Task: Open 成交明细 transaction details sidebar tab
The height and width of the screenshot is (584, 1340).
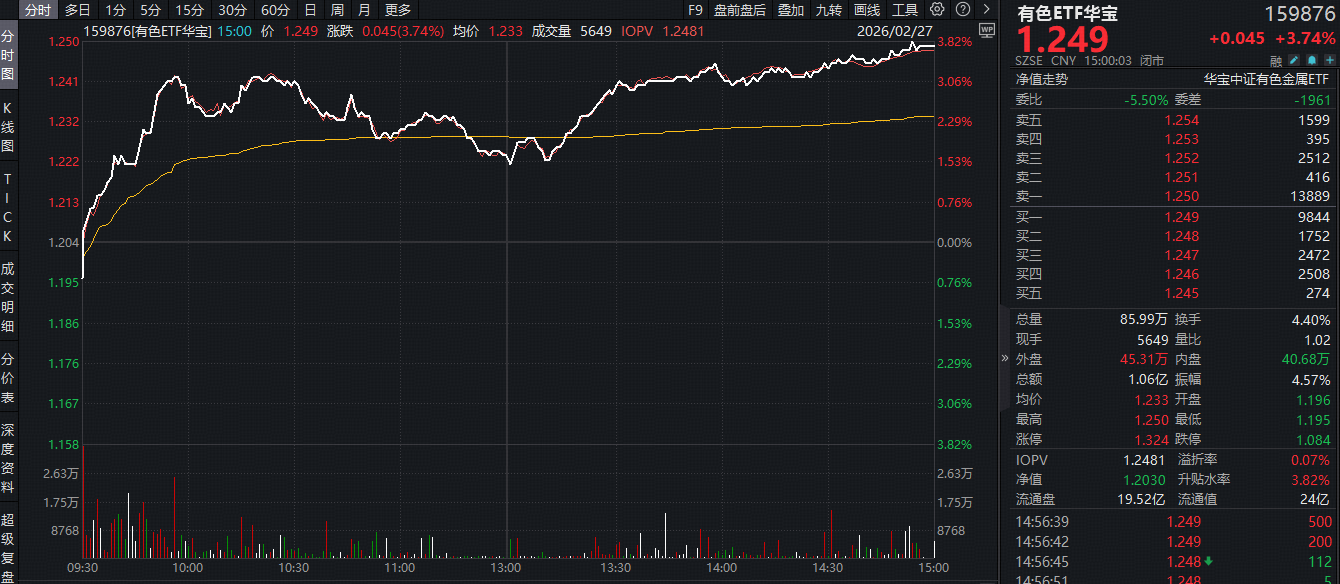Action: (x=8, y=297)
